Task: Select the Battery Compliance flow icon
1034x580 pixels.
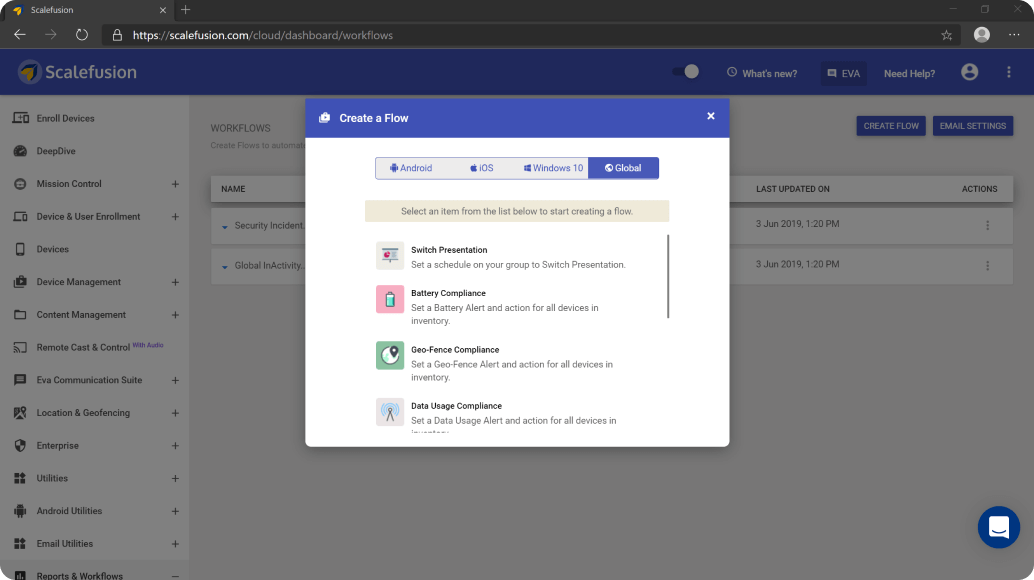Action: click(389, 299)
